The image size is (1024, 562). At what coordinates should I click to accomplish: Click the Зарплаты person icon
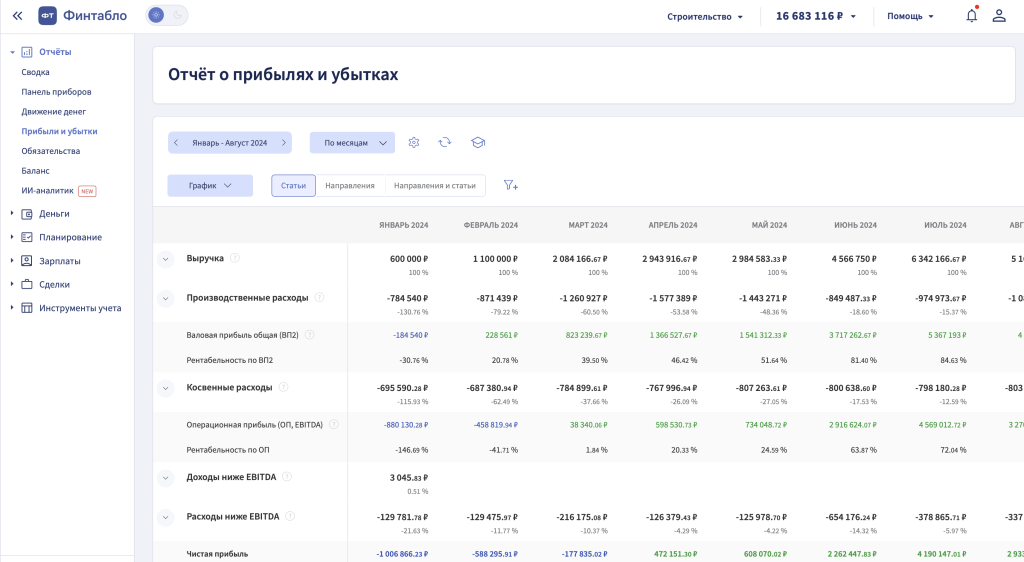(x=27, y=260)
